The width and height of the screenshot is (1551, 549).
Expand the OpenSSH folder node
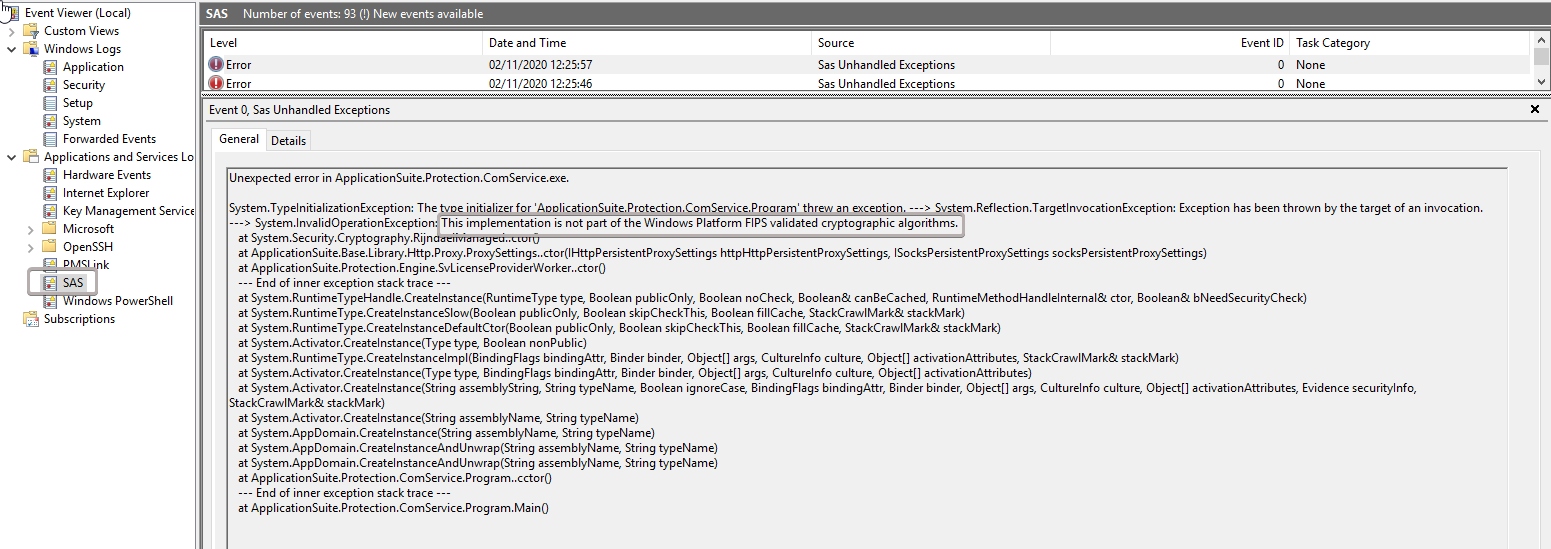pos(30,247)
